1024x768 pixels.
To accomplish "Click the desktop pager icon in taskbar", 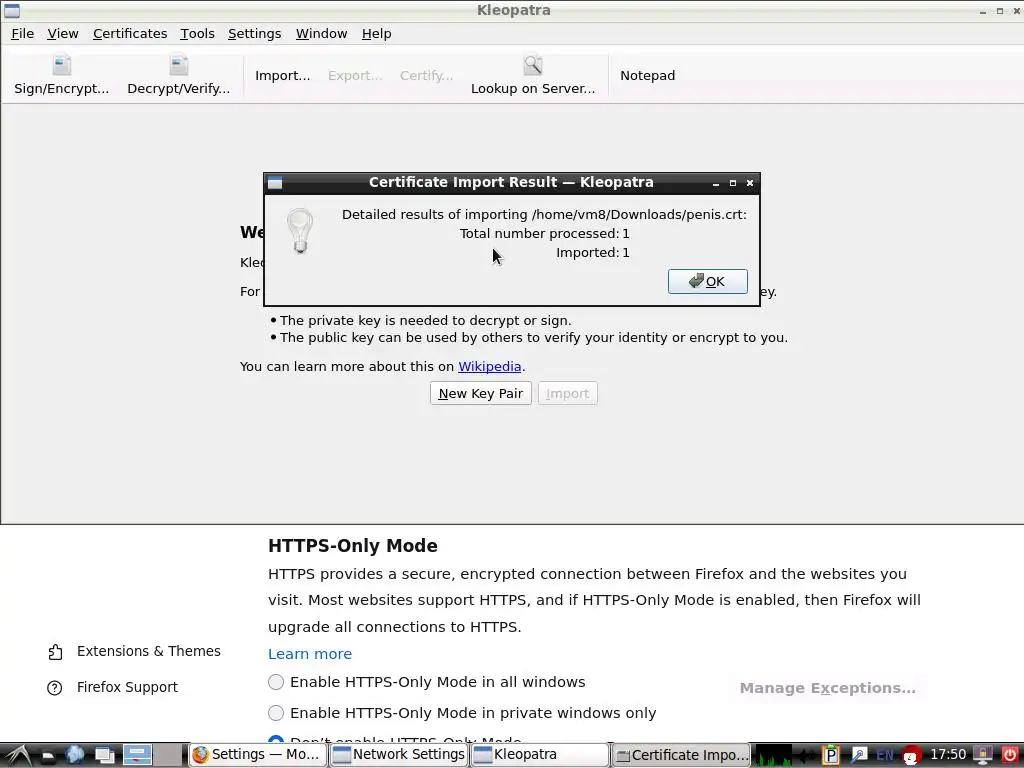I will 138,755.
